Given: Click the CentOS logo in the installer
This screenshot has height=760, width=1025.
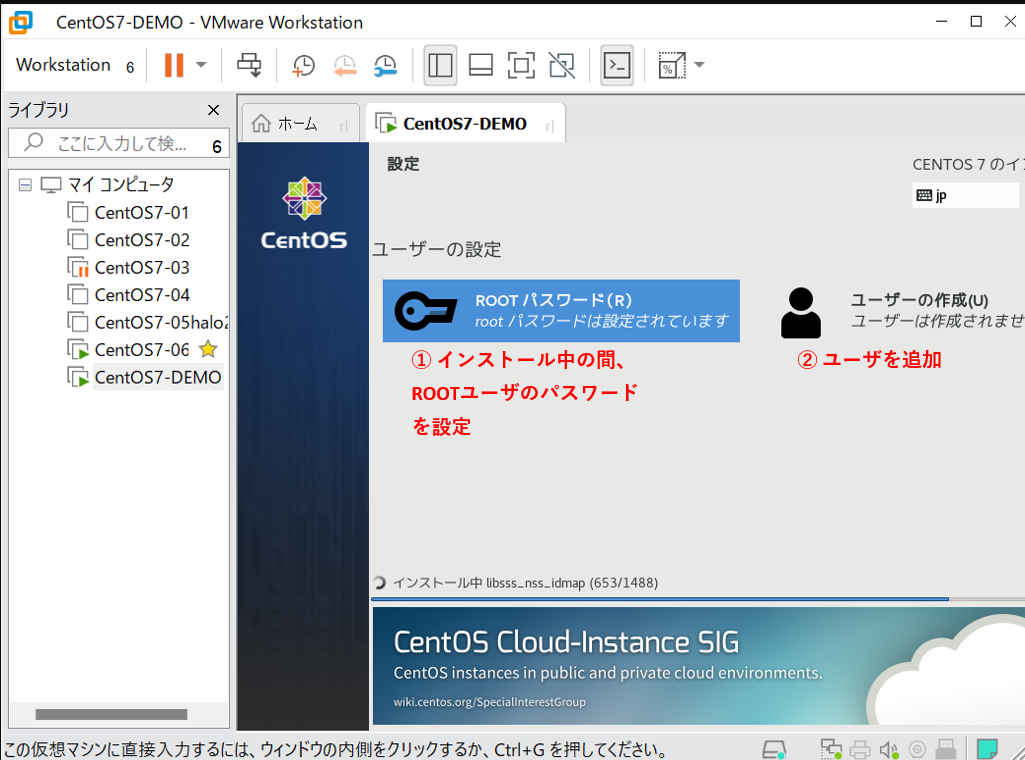Looking at the screenshot, I should coord(304,214).
